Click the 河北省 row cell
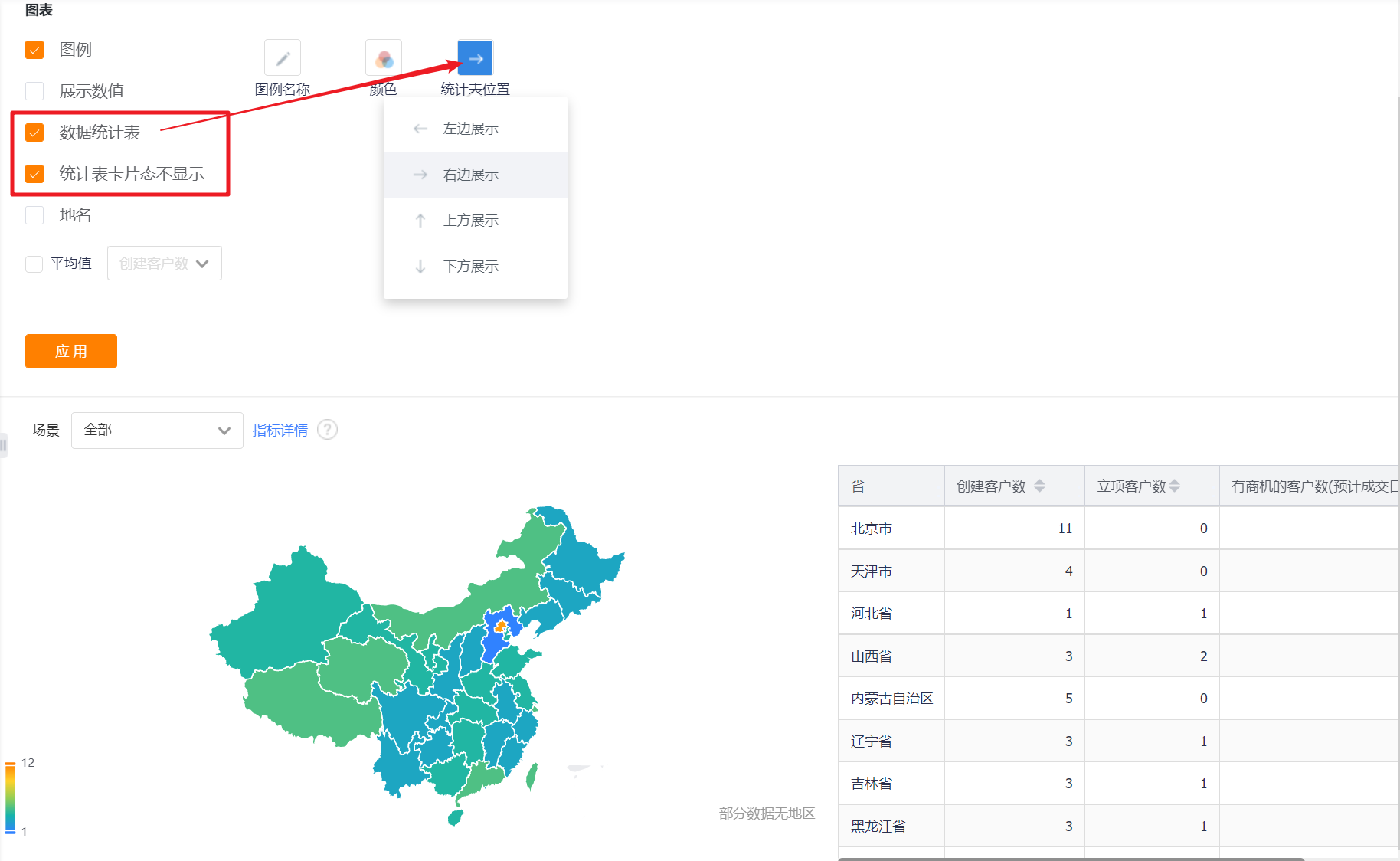 point(891,614)
